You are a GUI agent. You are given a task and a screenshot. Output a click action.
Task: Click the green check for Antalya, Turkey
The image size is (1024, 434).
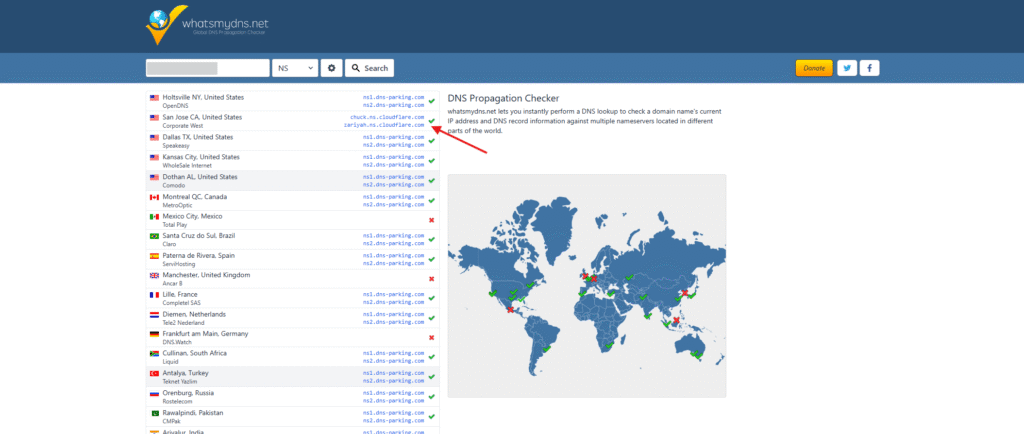[431, 377]
